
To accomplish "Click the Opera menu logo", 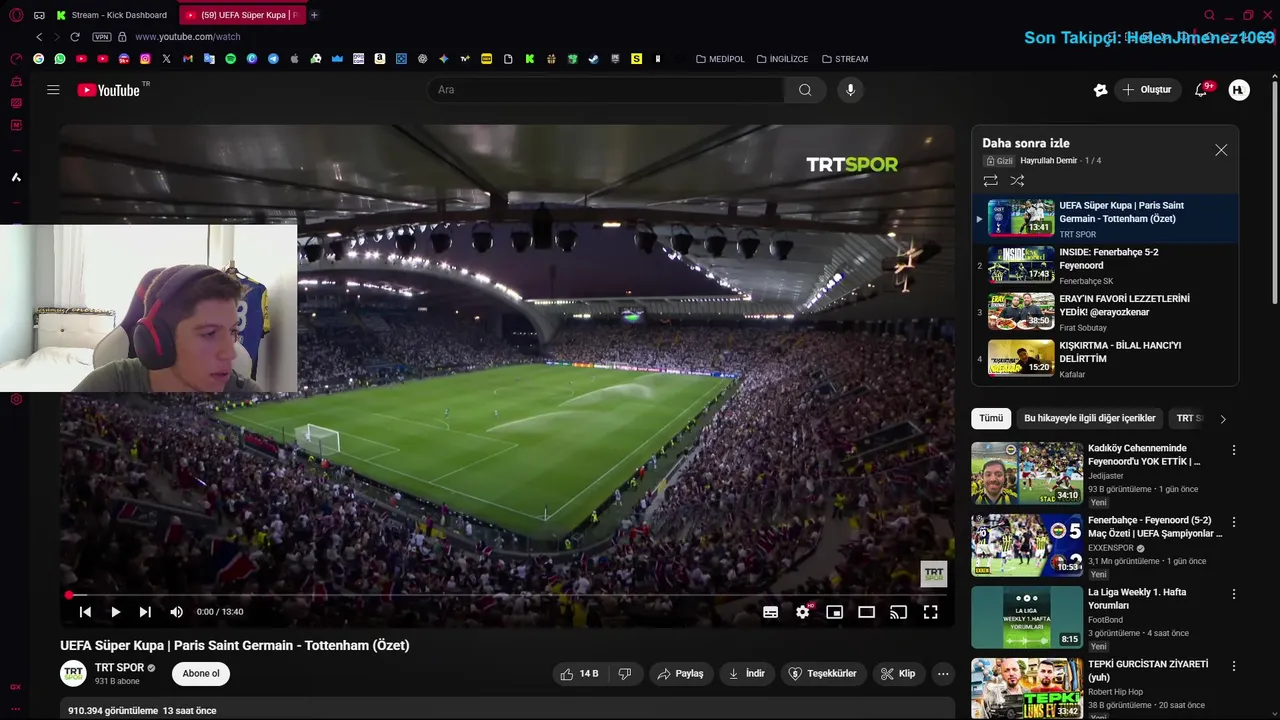I will 16,15.
